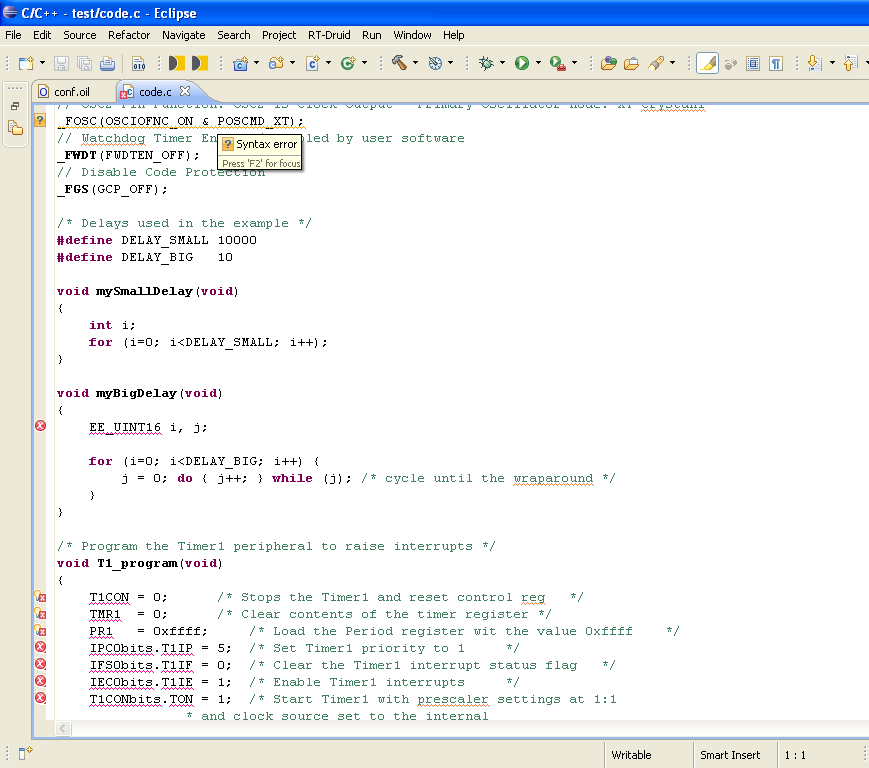The image size is (869, 768).
Task: Click the footprints toolbar icon
Action: coord(731,64)
